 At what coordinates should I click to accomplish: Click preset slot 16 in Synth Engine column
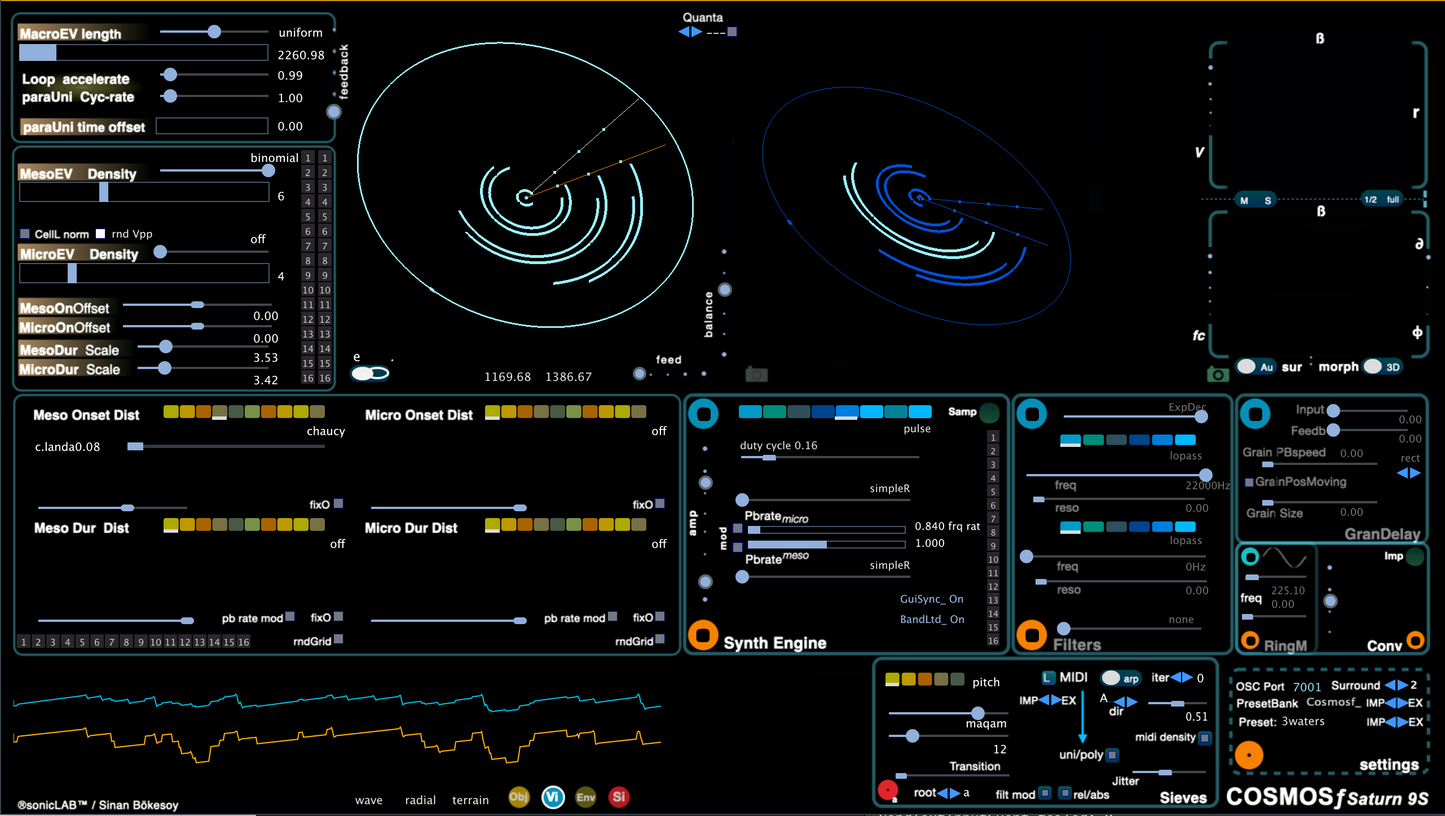[993, 640]
